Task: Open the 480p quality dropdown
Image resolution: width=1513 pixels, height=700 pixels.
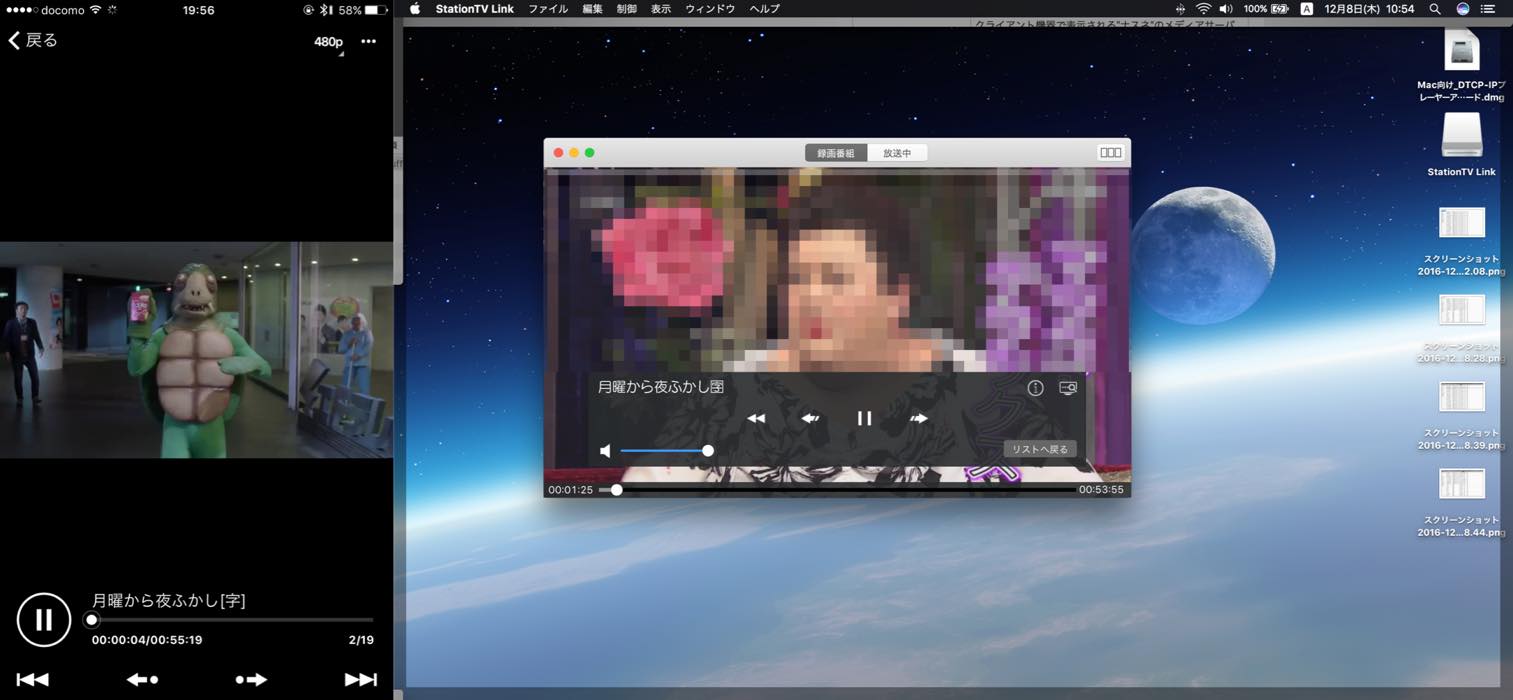Action: [328, 42]
